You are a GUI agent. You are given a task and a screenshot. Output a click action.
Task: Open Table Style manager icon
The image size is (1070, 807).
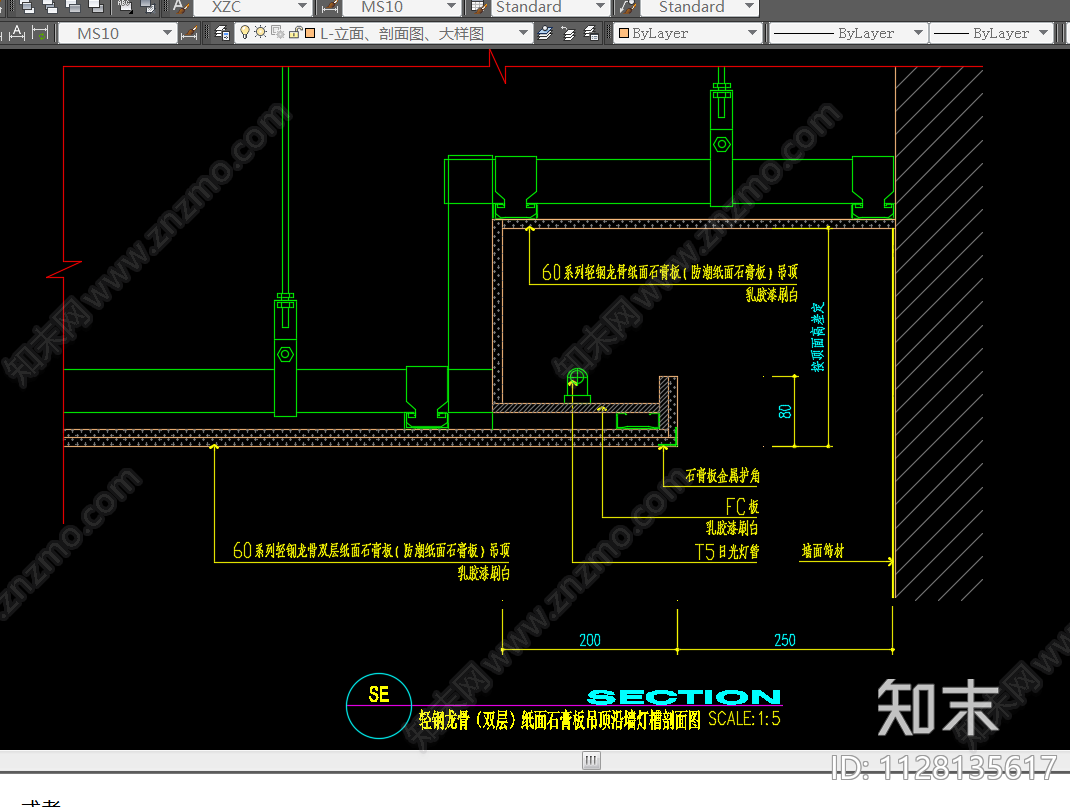pyautogui.click(x=480, y=7)
